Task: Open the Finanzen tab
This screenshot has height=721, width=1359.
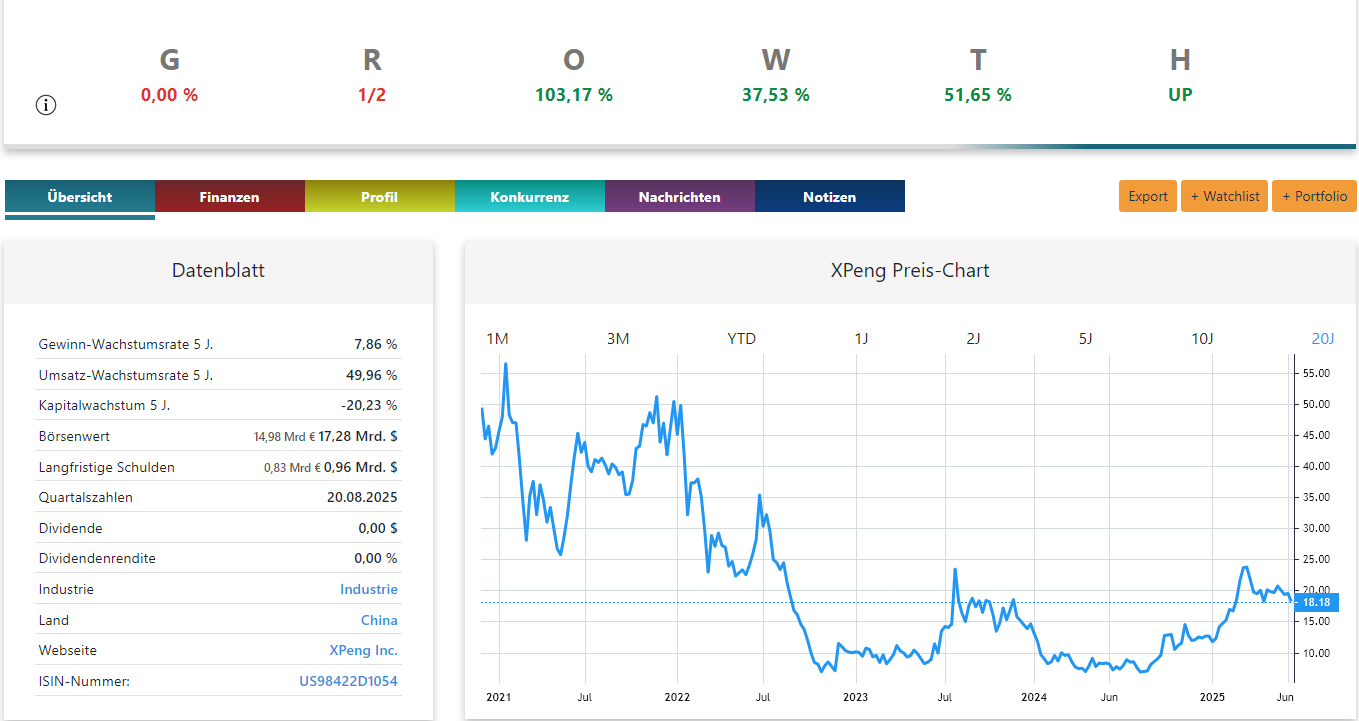Action: click(229, 197)
